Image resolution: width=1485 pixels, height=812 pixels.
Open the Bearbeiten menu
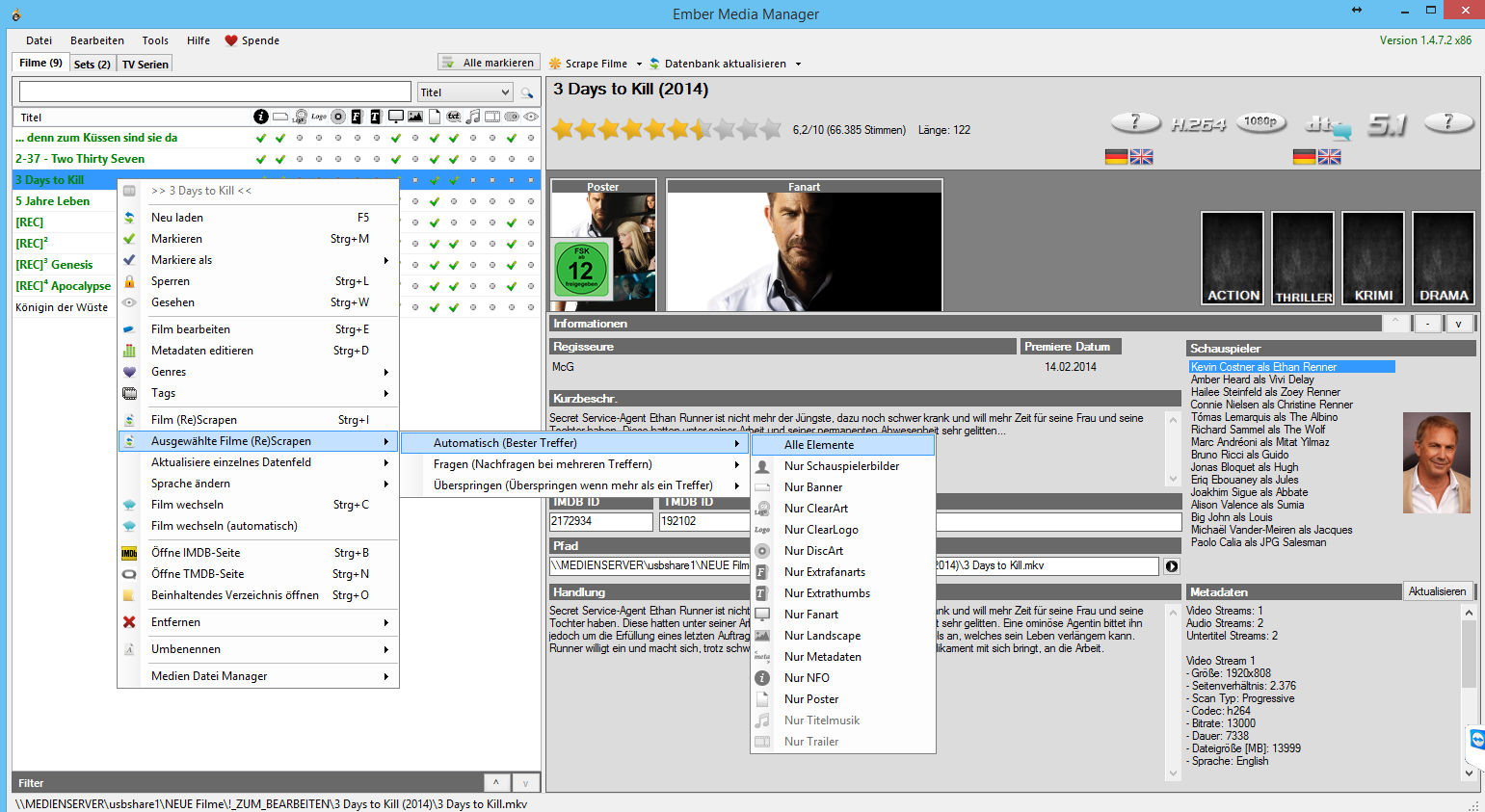(97, 40)
